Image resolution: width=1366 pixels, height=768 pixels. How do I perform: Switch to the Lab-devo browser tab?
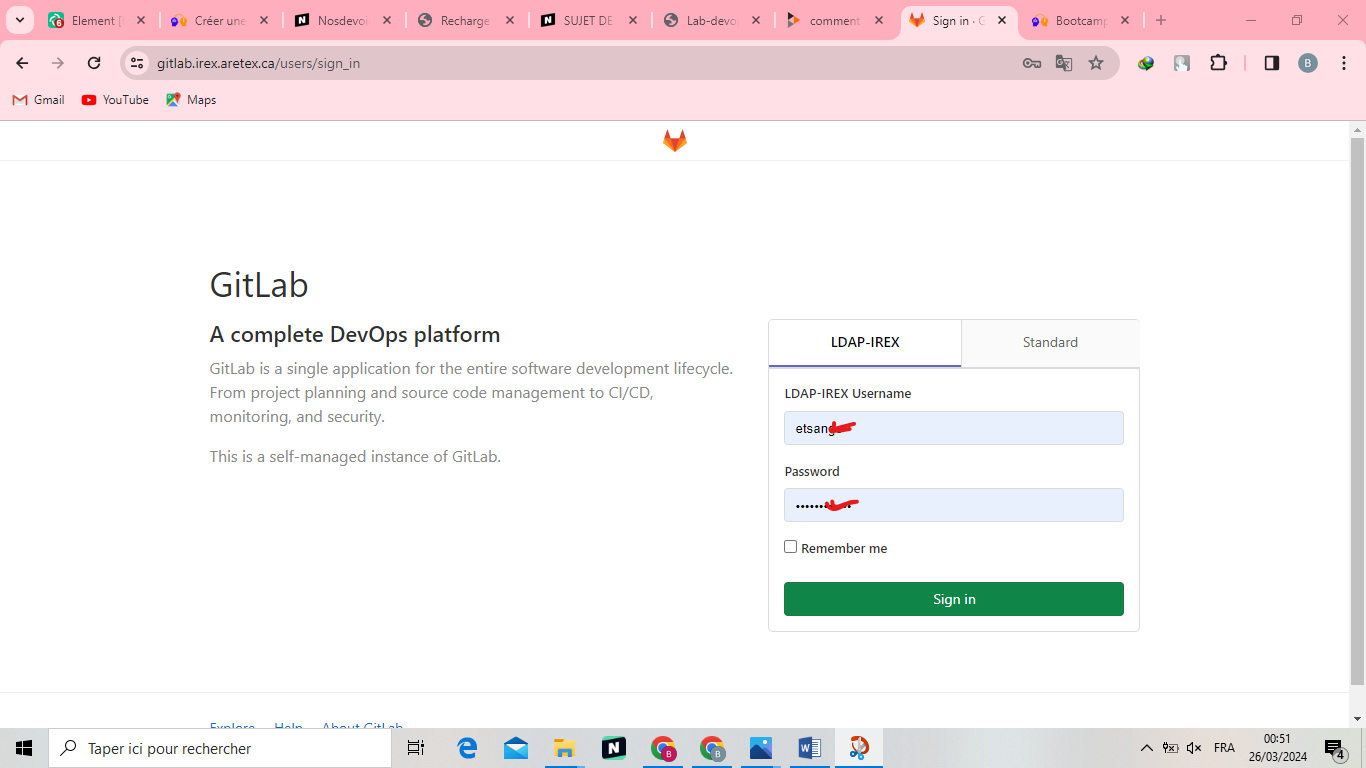pyautogui.click(x=711, y=20)
